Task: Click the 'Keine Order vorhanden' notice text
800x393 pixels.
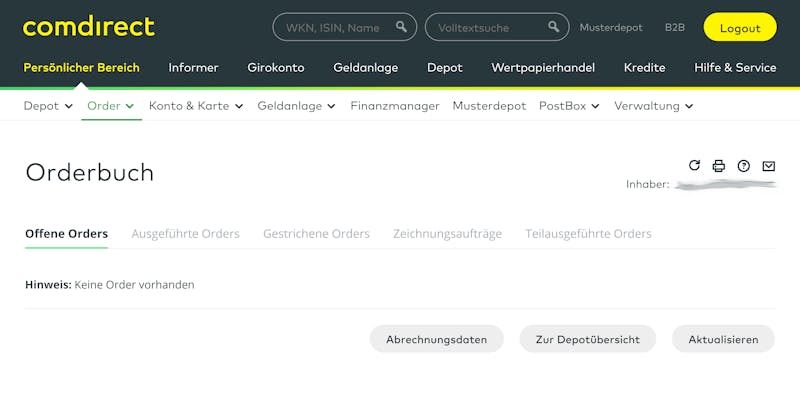Action: (x=135, y=285)
